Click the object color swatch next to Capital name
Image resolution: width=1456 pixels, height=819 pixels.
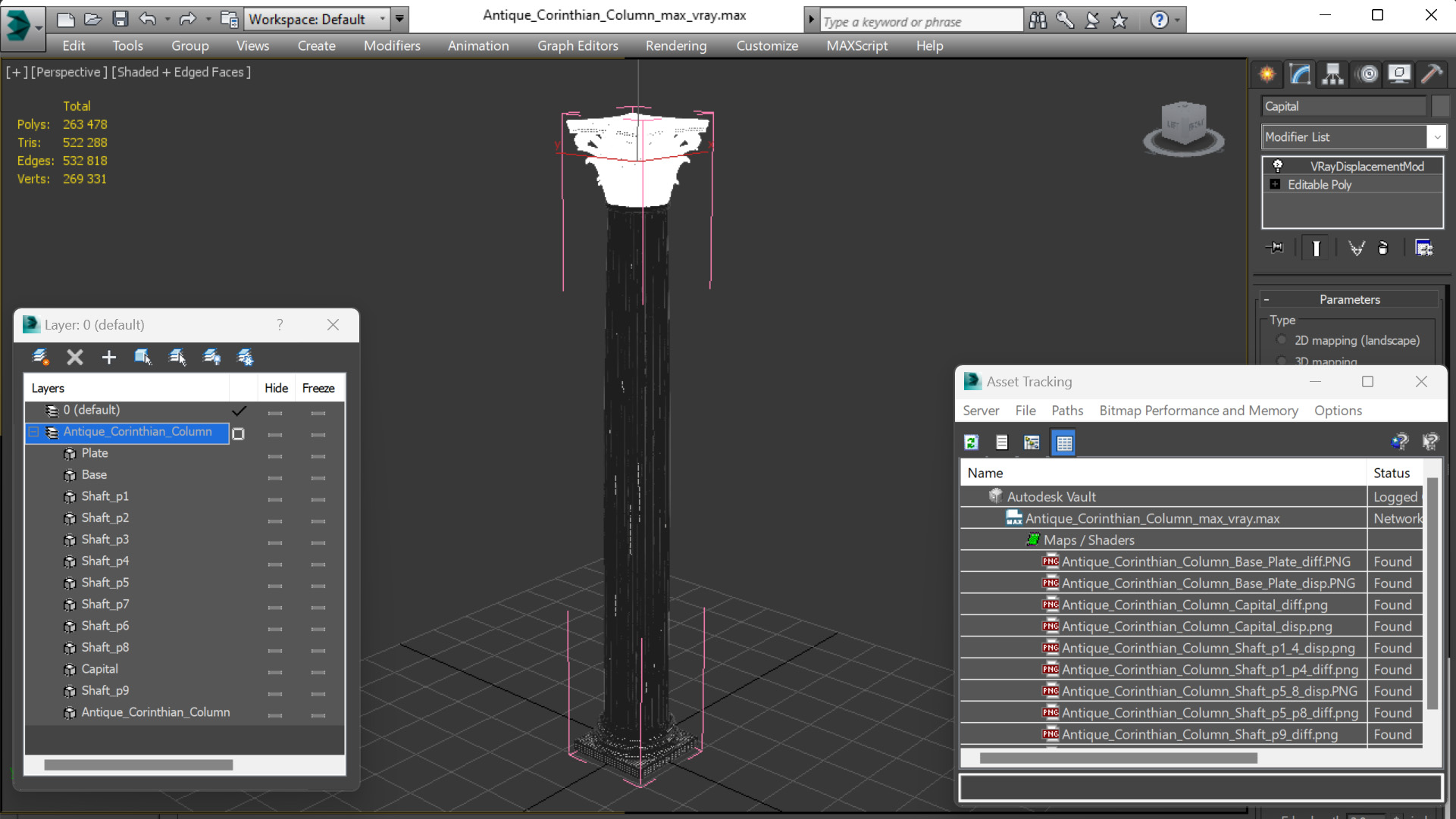pyautogui.click(x=1440, y=106)
